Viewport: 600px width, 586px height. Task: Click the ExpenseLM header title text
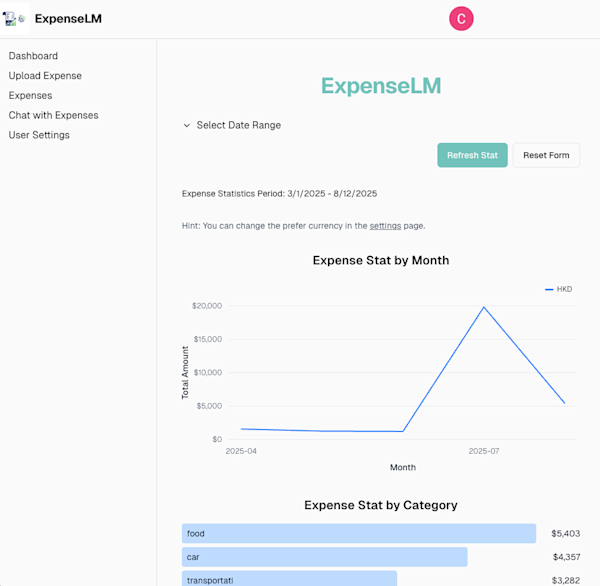tap(68, 19)
